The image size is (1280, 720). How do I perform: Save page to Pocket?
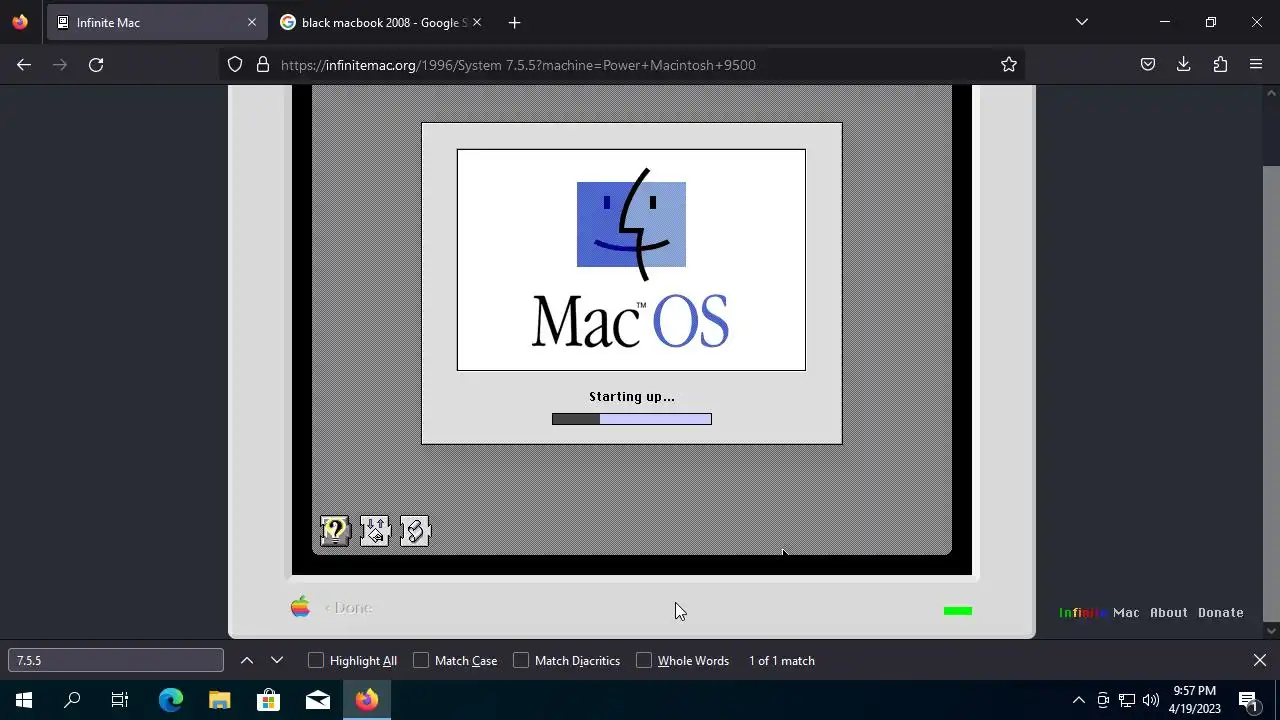point(1148,64)
